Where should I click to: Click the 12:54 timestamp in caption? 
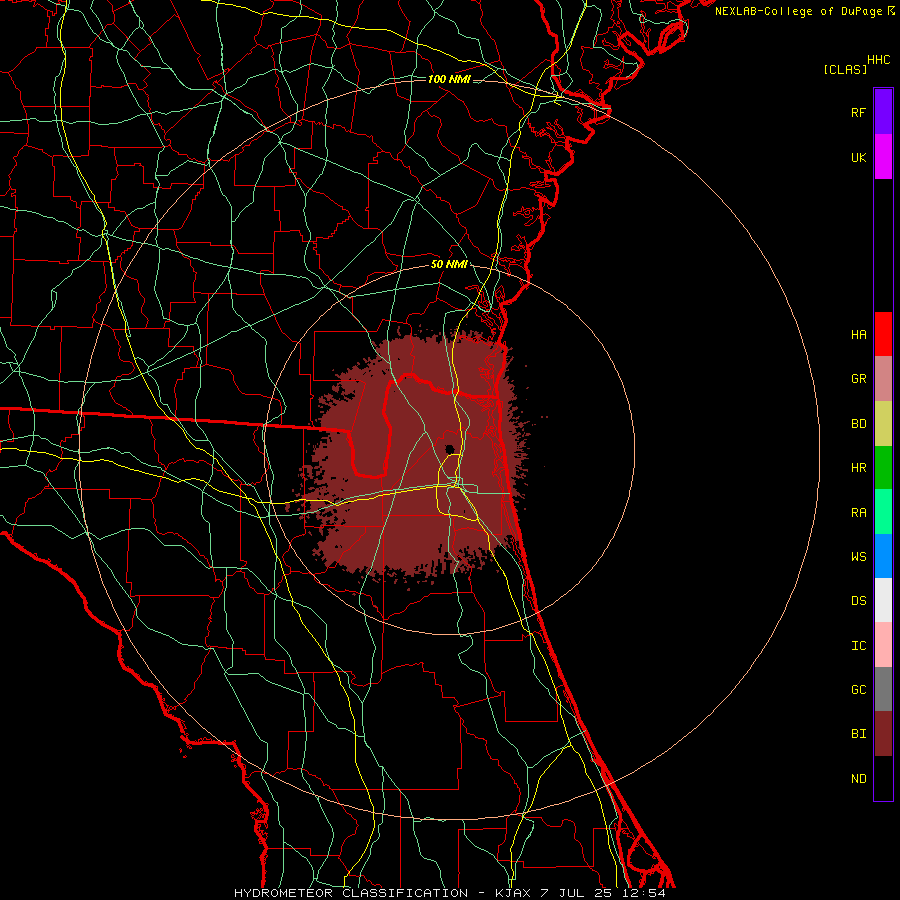(x=644, y=893)
